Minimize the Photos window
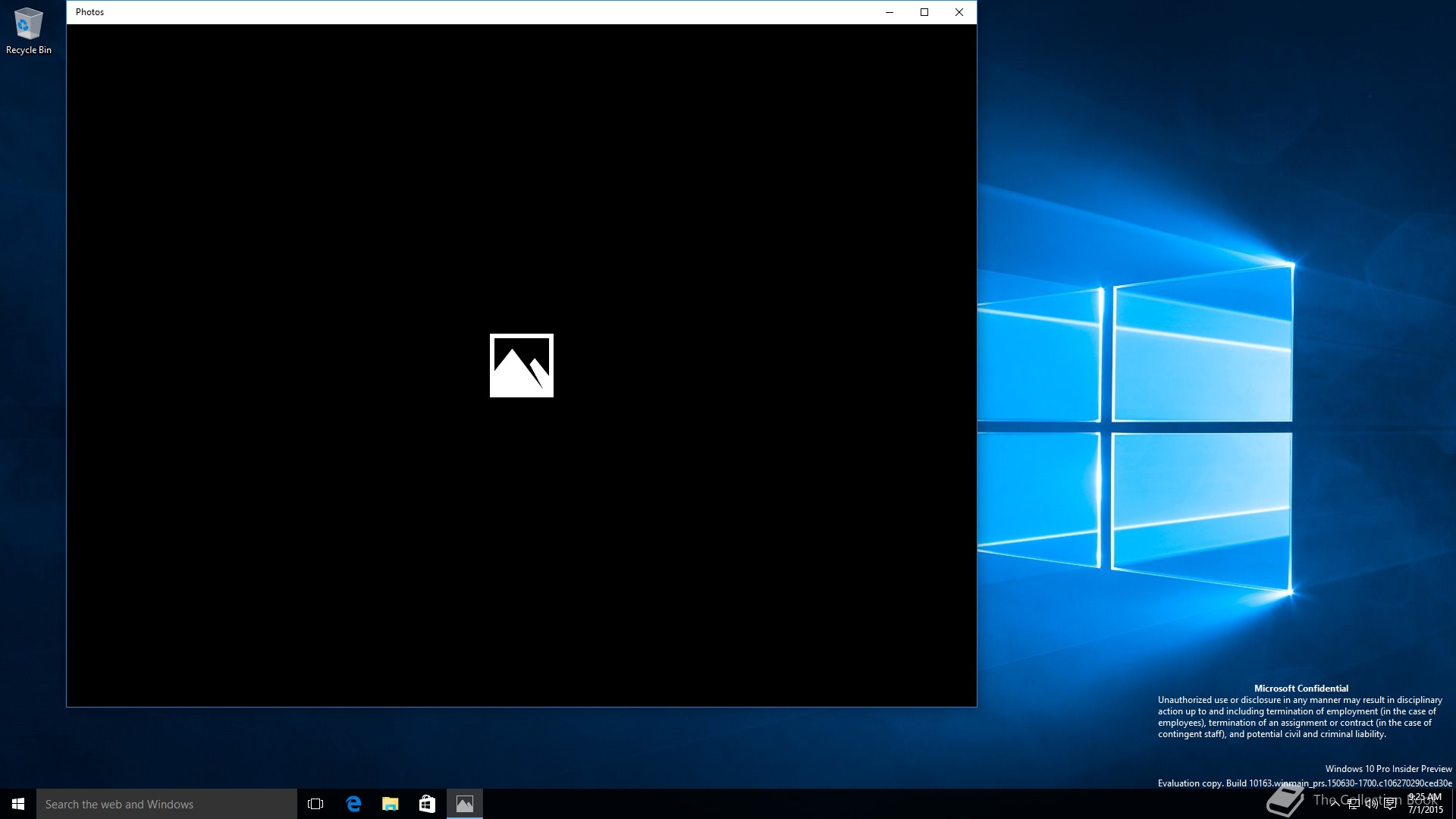 (x=890, y=12)
